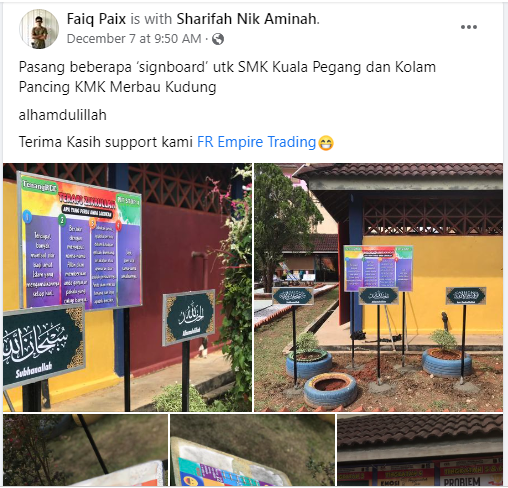The width and height of the screenshot is (508, 488).
Task: Open post permalink via December 7 timestamp
Action: pos(134,39)
